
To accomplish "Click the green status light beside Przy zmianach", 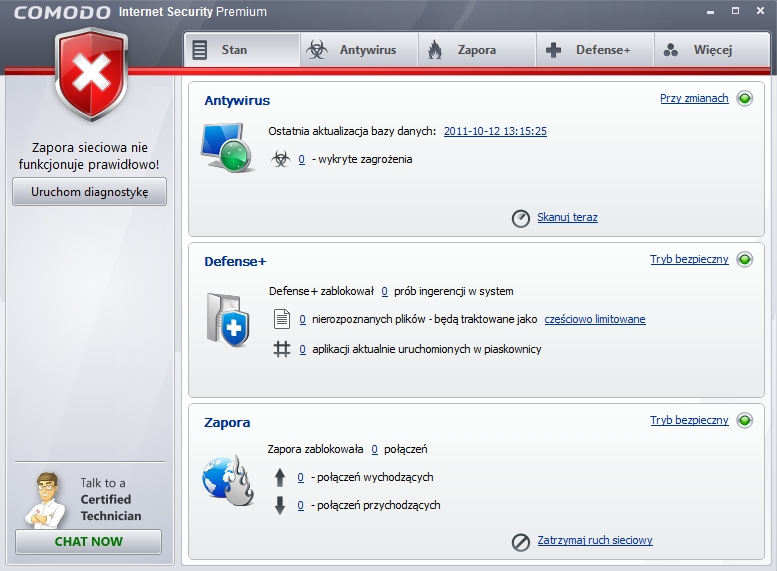I will pos(744,98).
